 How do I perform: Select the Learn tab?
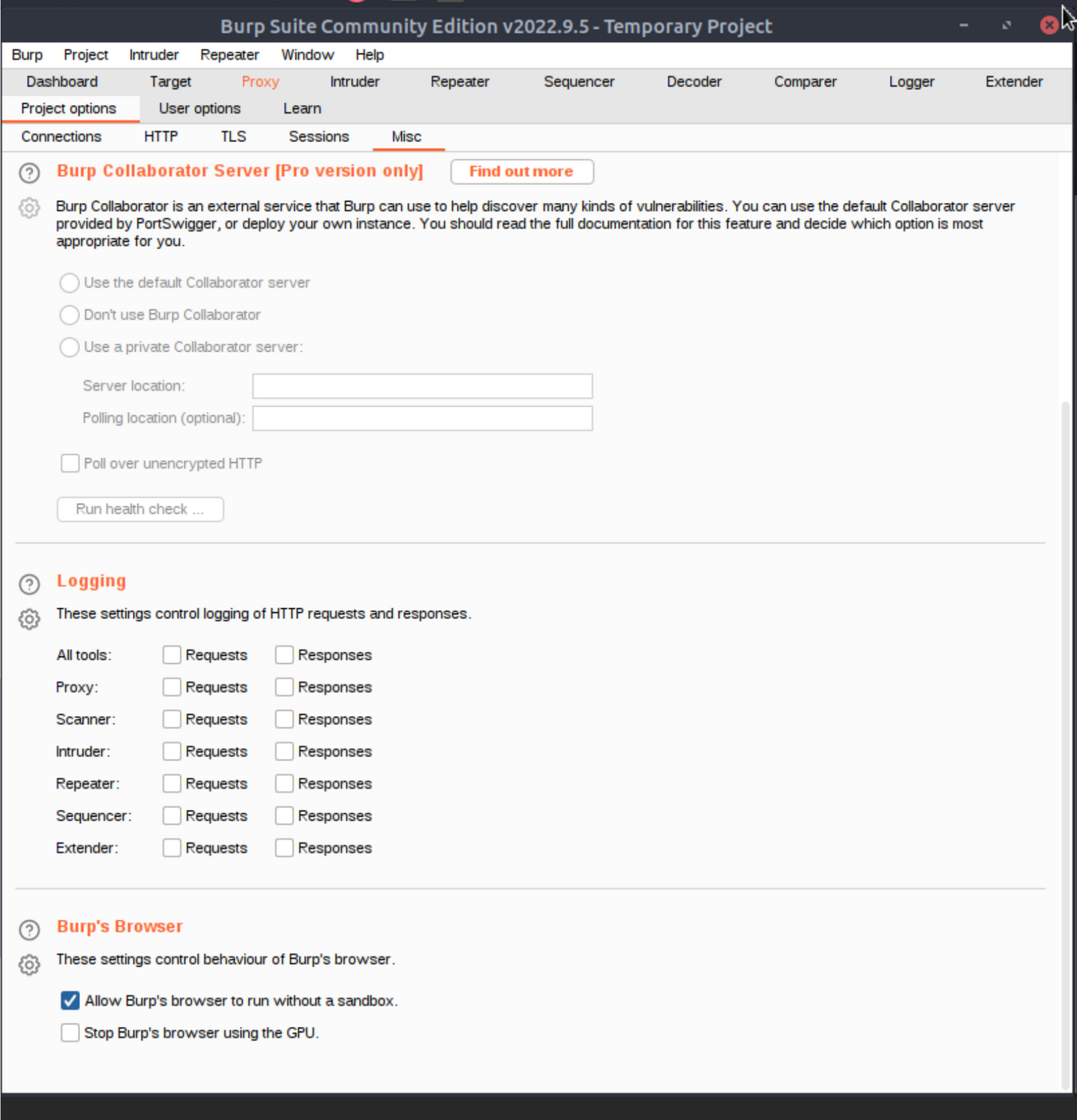(x=302, y=109)
